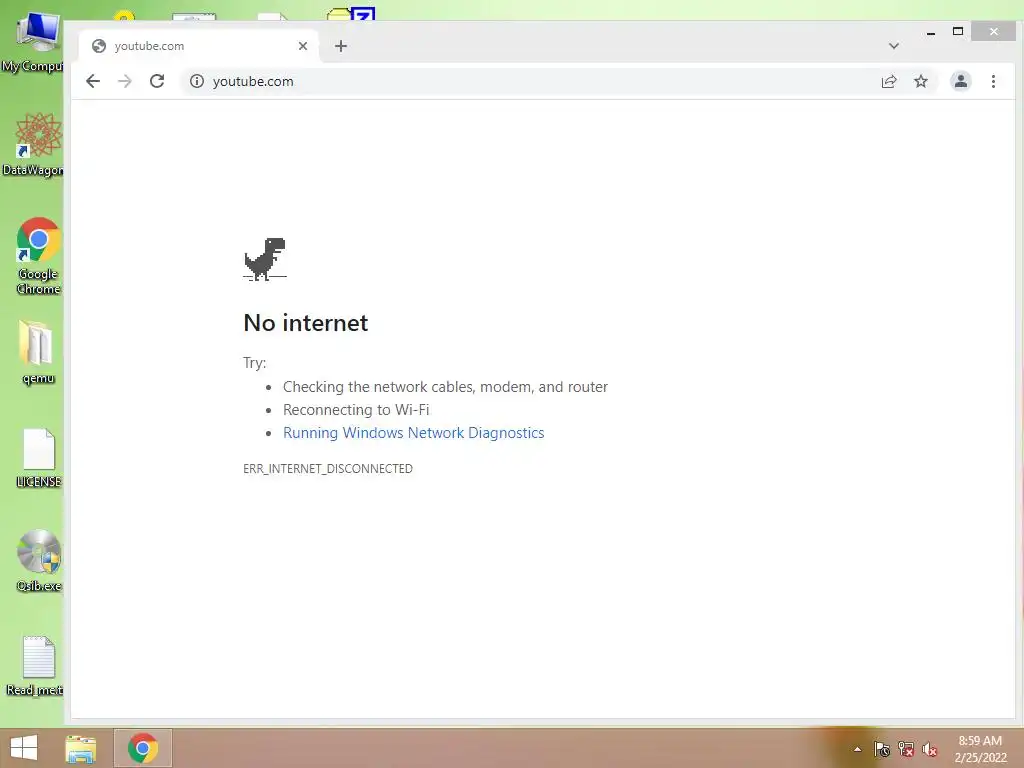Close the youtube.com tab
Screen dimensions: 1024x768
(303, 46)
